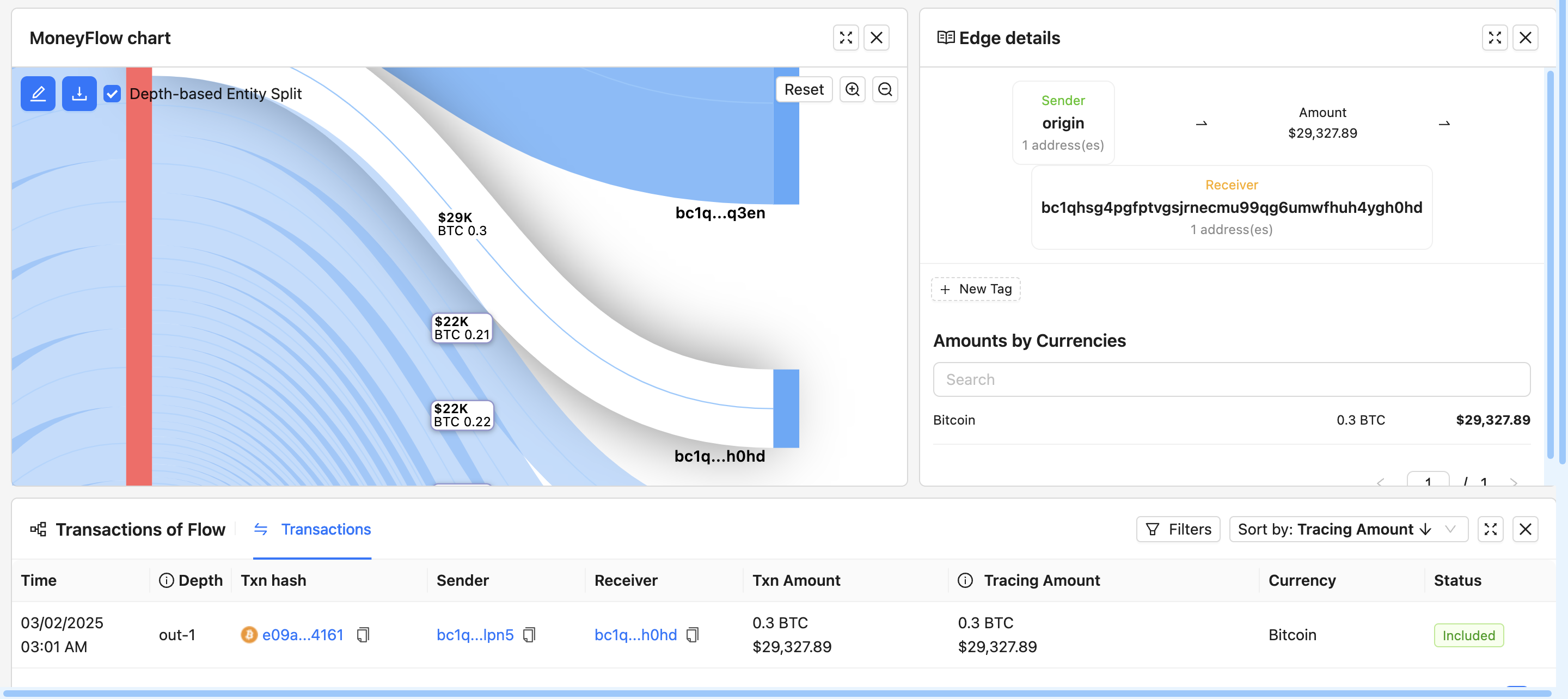
Task: Switch to the Transactions tab
Action: point(313,529)
